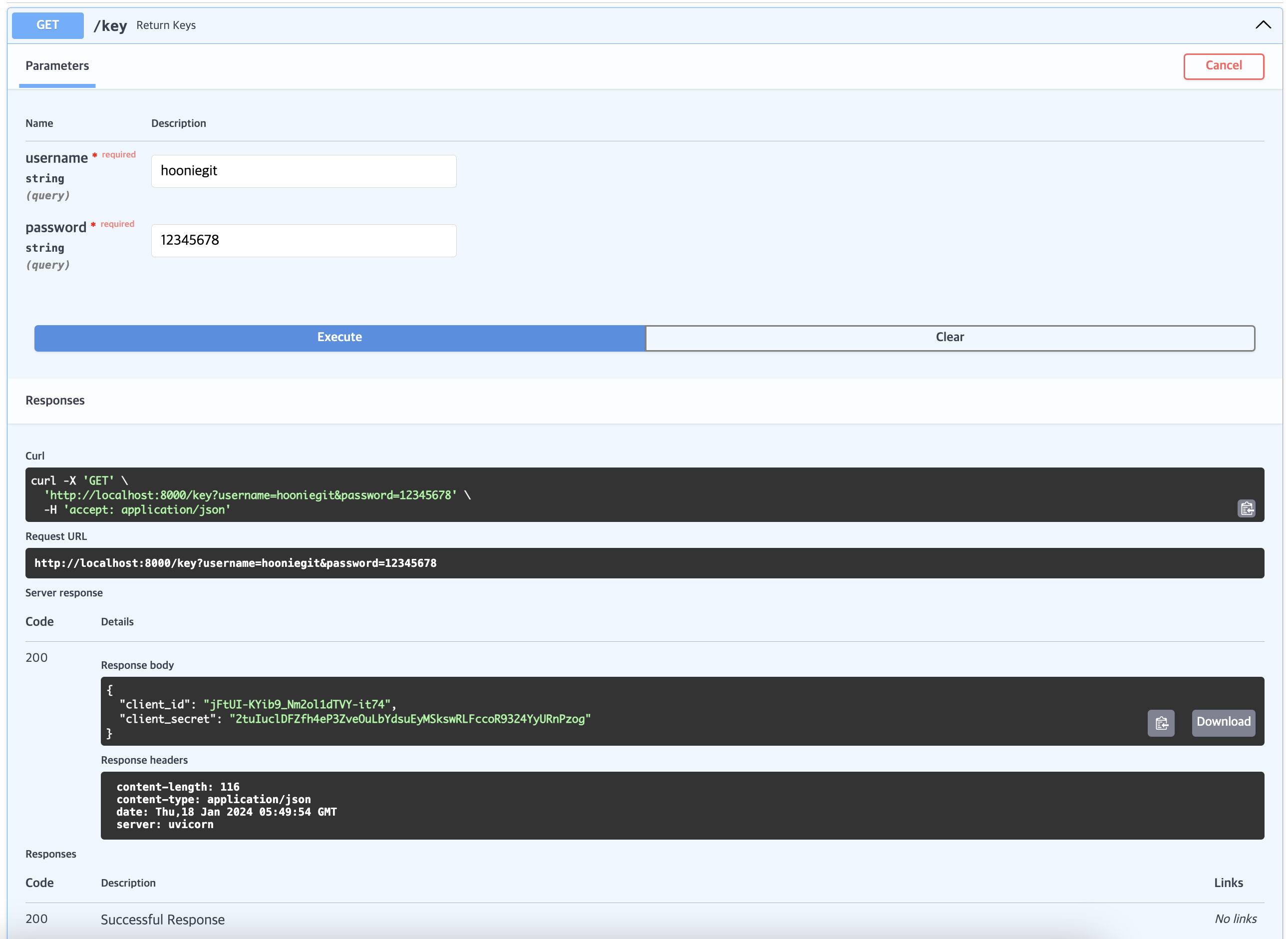Select the Parameters tab
1288x939 pixels.
coord(57,66)
